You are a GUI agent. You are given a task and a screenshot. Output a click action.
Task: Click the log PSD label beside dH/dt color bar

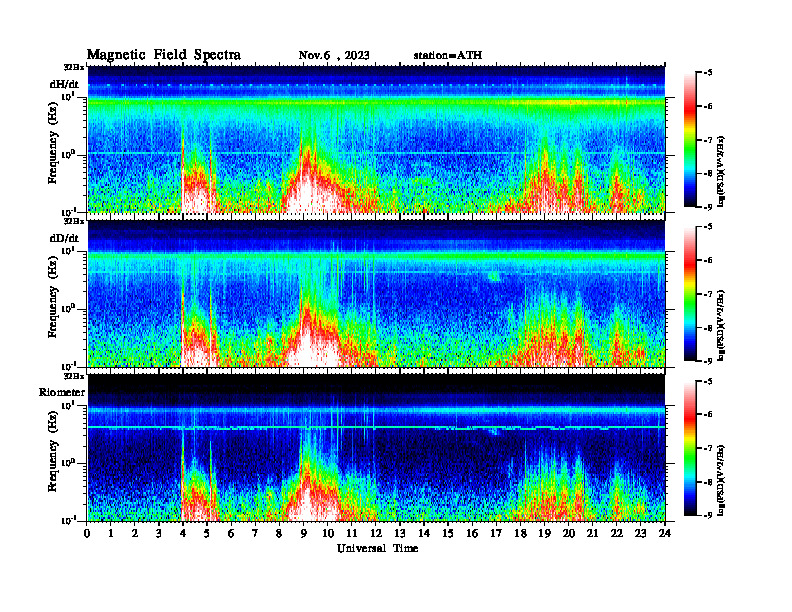pyautogui.click(x=722, y=171)
